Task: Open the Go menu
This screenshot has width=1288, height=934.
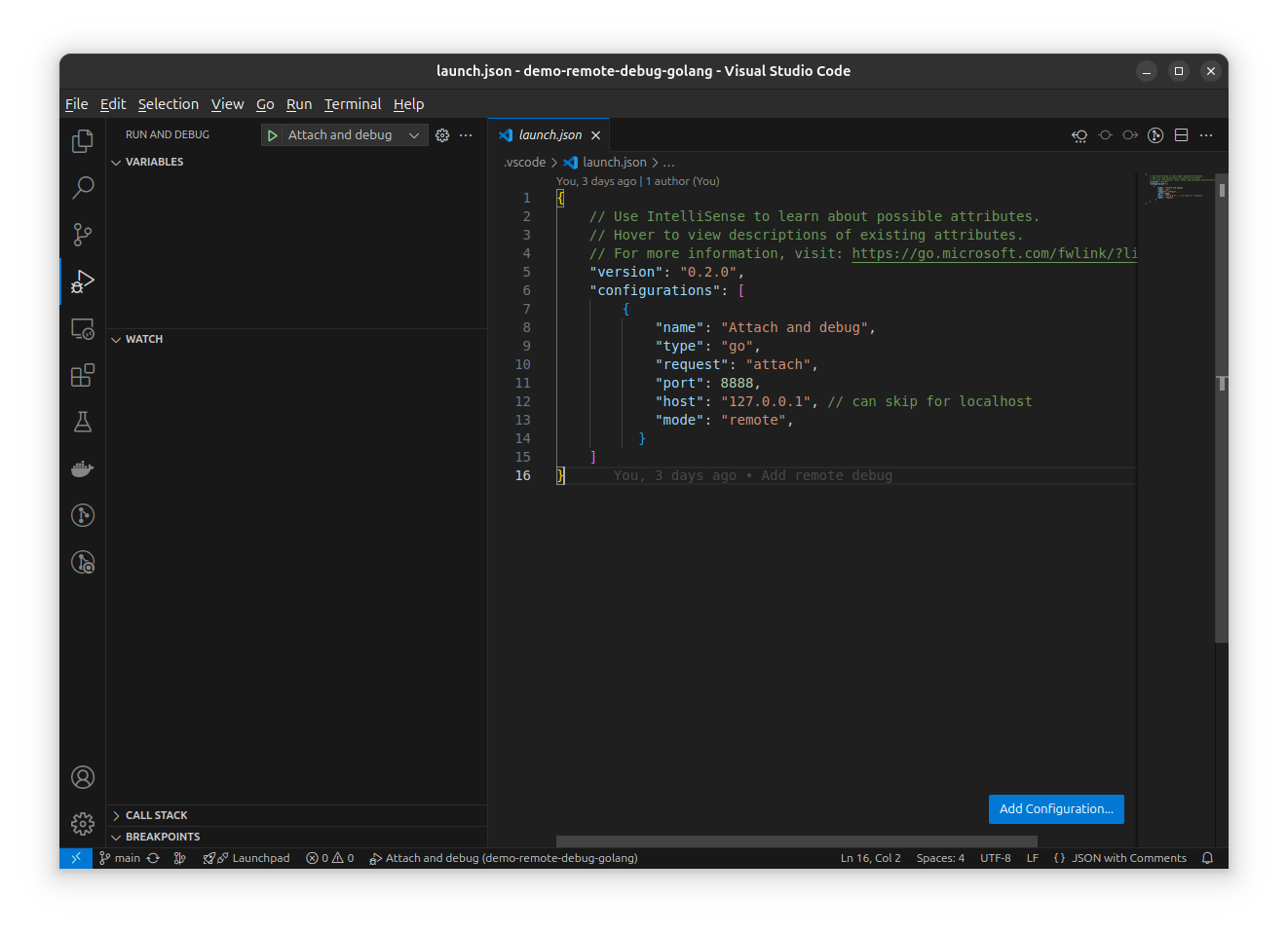Action: pos(265,104)
